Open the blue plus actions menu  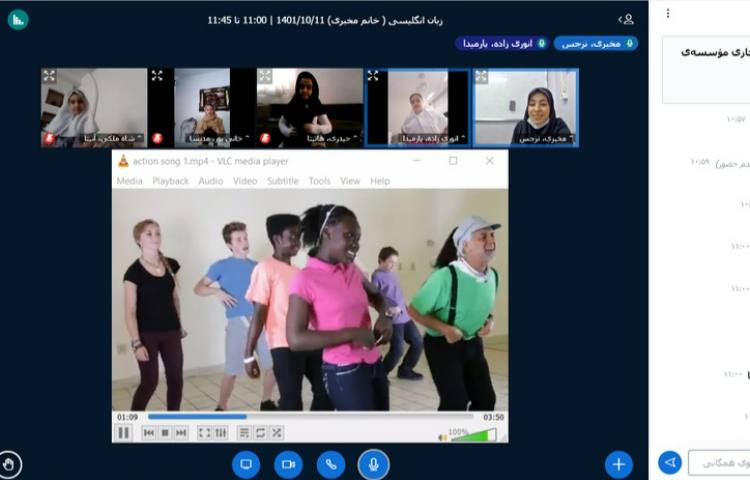[x=618, y=464]
